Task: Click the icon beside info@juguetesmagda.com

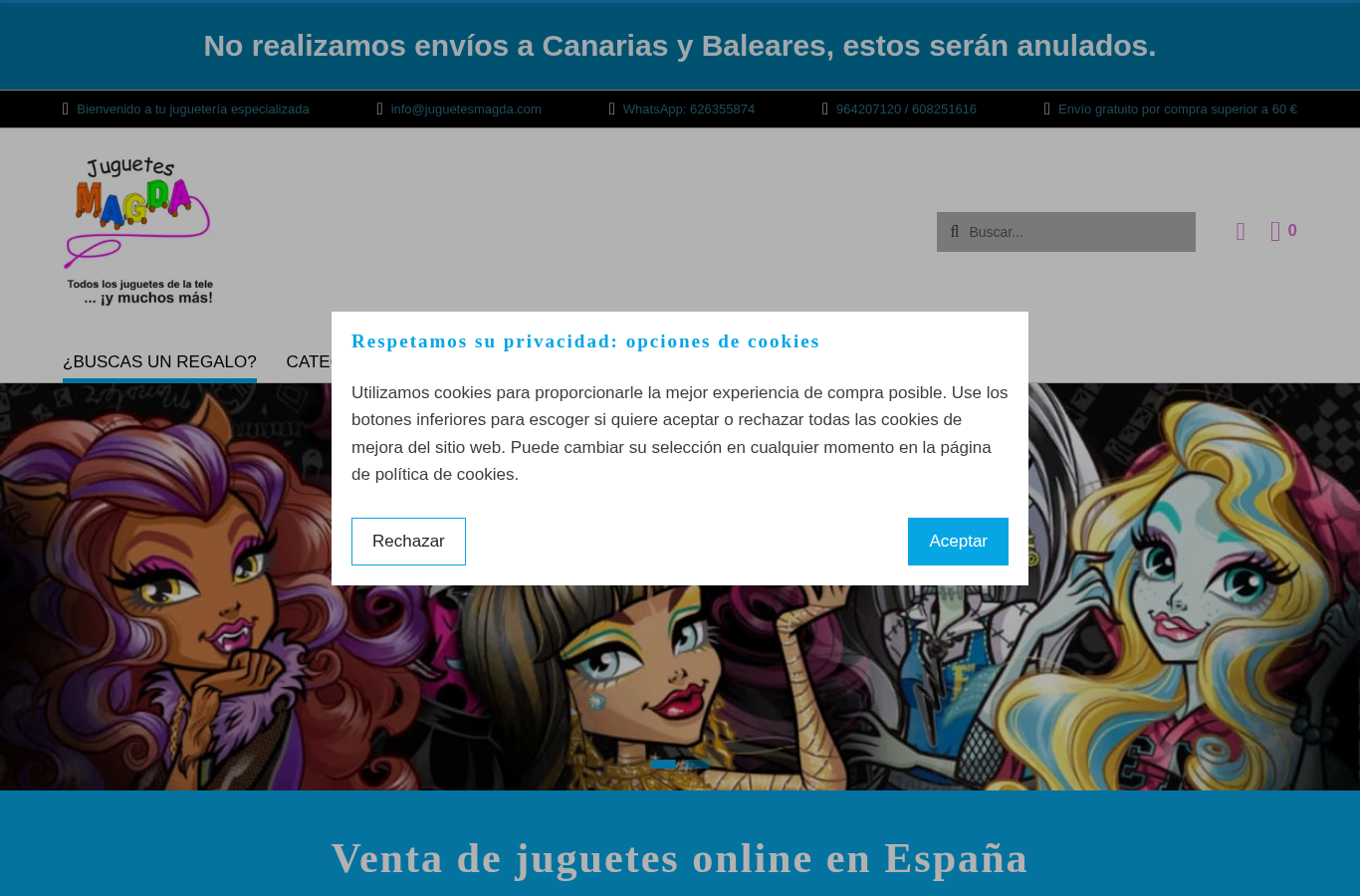Action: [x=379, y=110]
